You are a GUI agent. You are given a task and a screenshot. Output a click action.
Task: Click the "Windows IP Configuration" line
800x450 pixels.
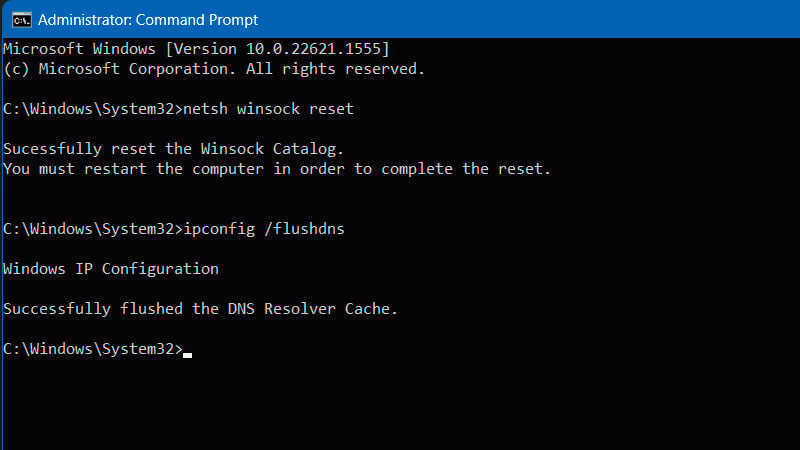(111, 269)
